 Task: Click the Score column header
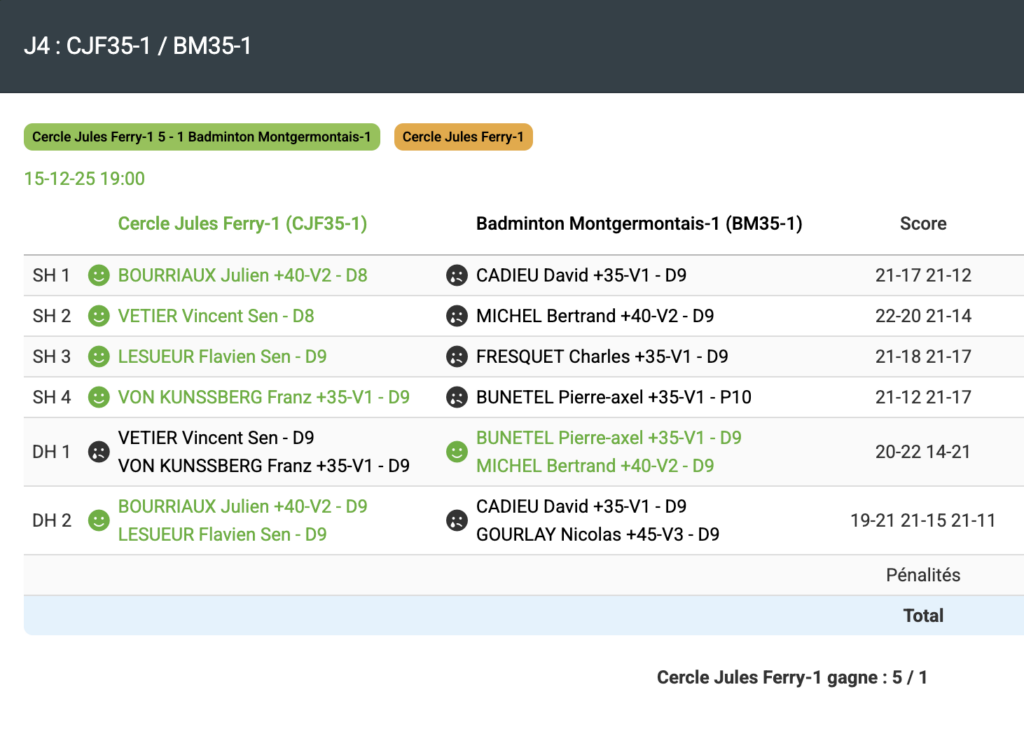point(922,224)
